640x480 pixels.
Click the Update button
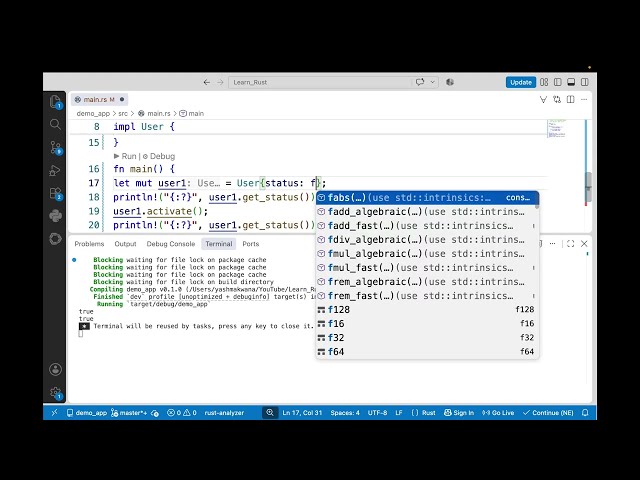click(x=521, y=82)
